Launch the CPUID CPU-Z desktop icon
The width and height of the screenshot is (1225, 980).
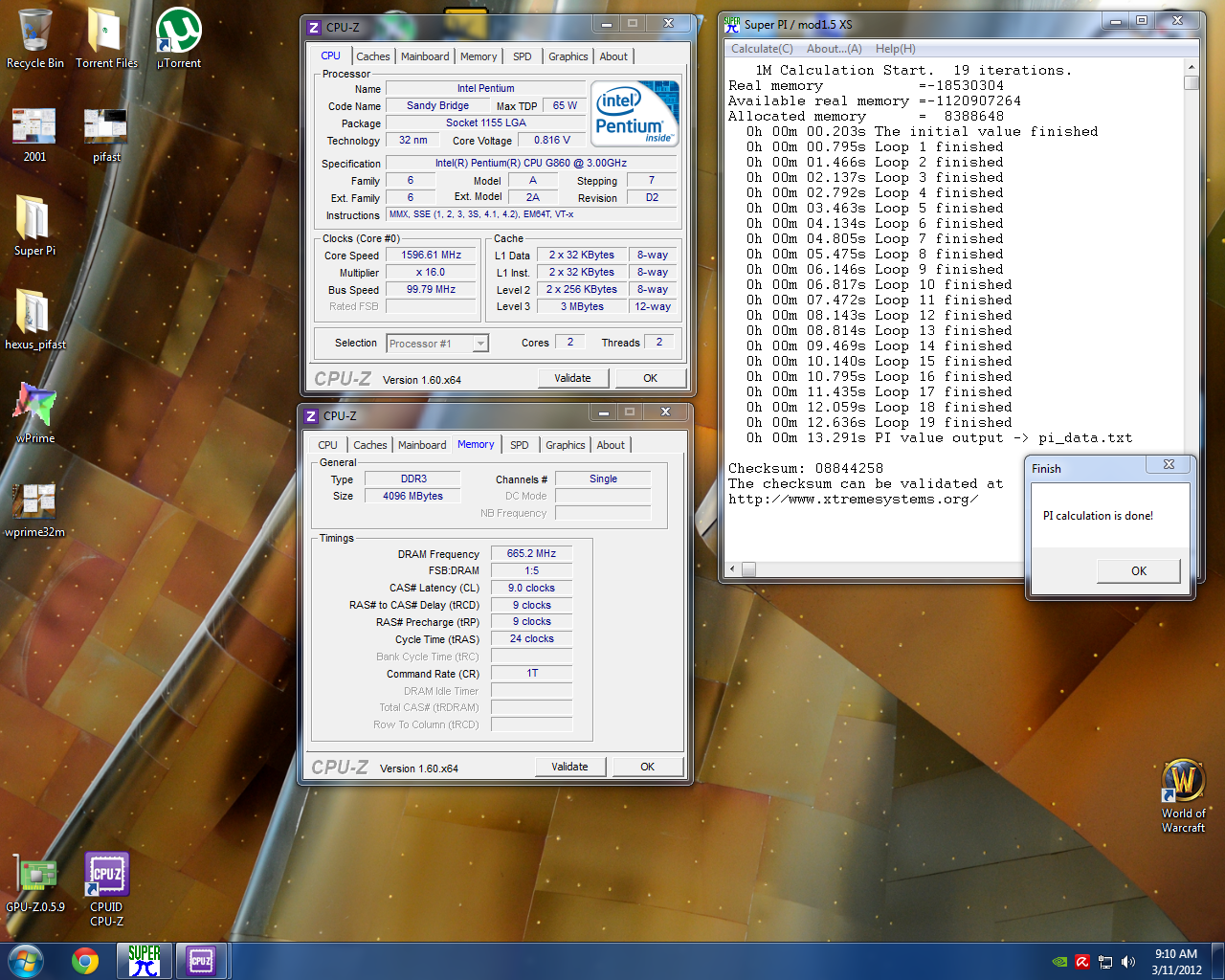coord(106,889)
